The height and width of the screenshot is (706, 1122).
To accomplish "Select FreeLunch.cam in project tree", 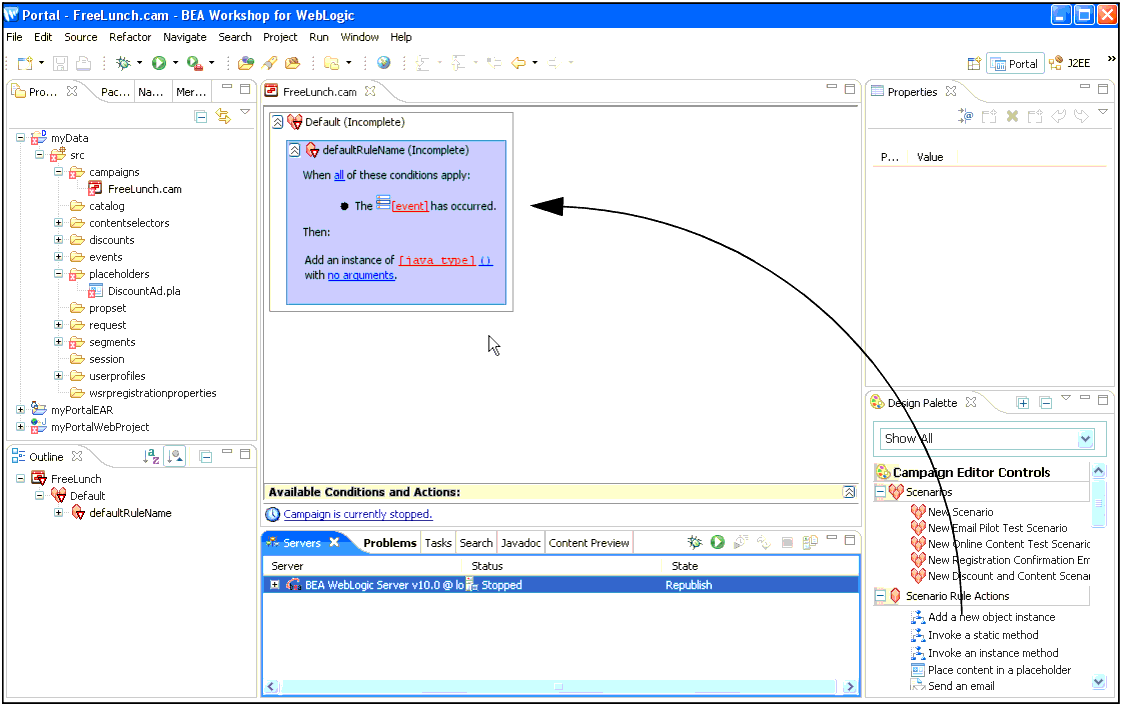I will click(x=145, y=189).
